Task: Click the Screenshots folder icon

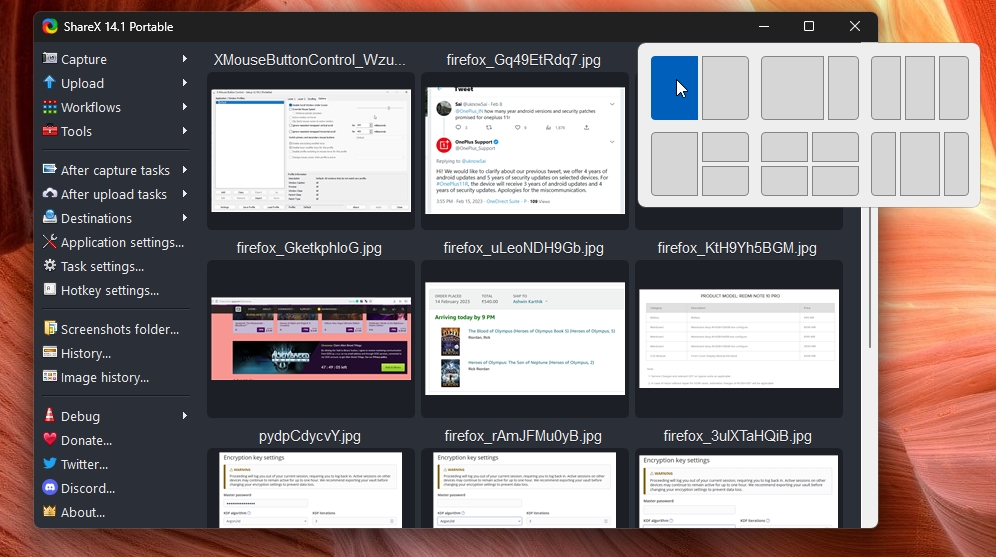Action: tap(50, 328)
